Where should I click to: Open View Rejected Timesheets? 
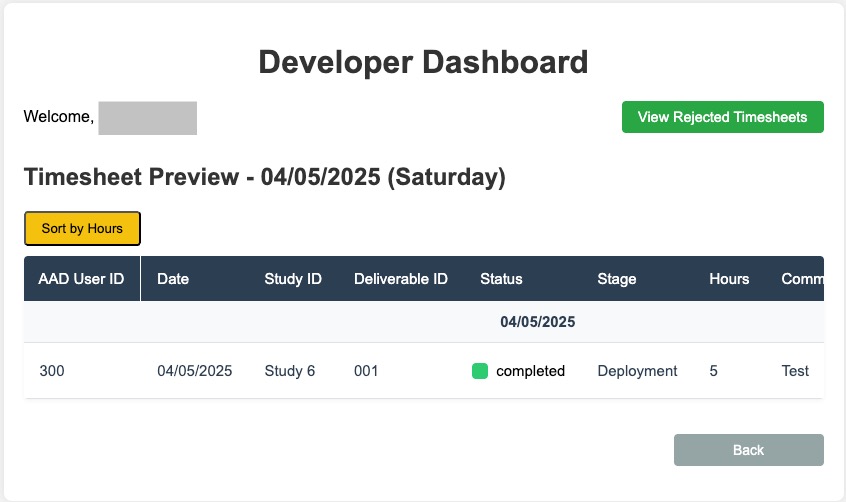(722, 117)
